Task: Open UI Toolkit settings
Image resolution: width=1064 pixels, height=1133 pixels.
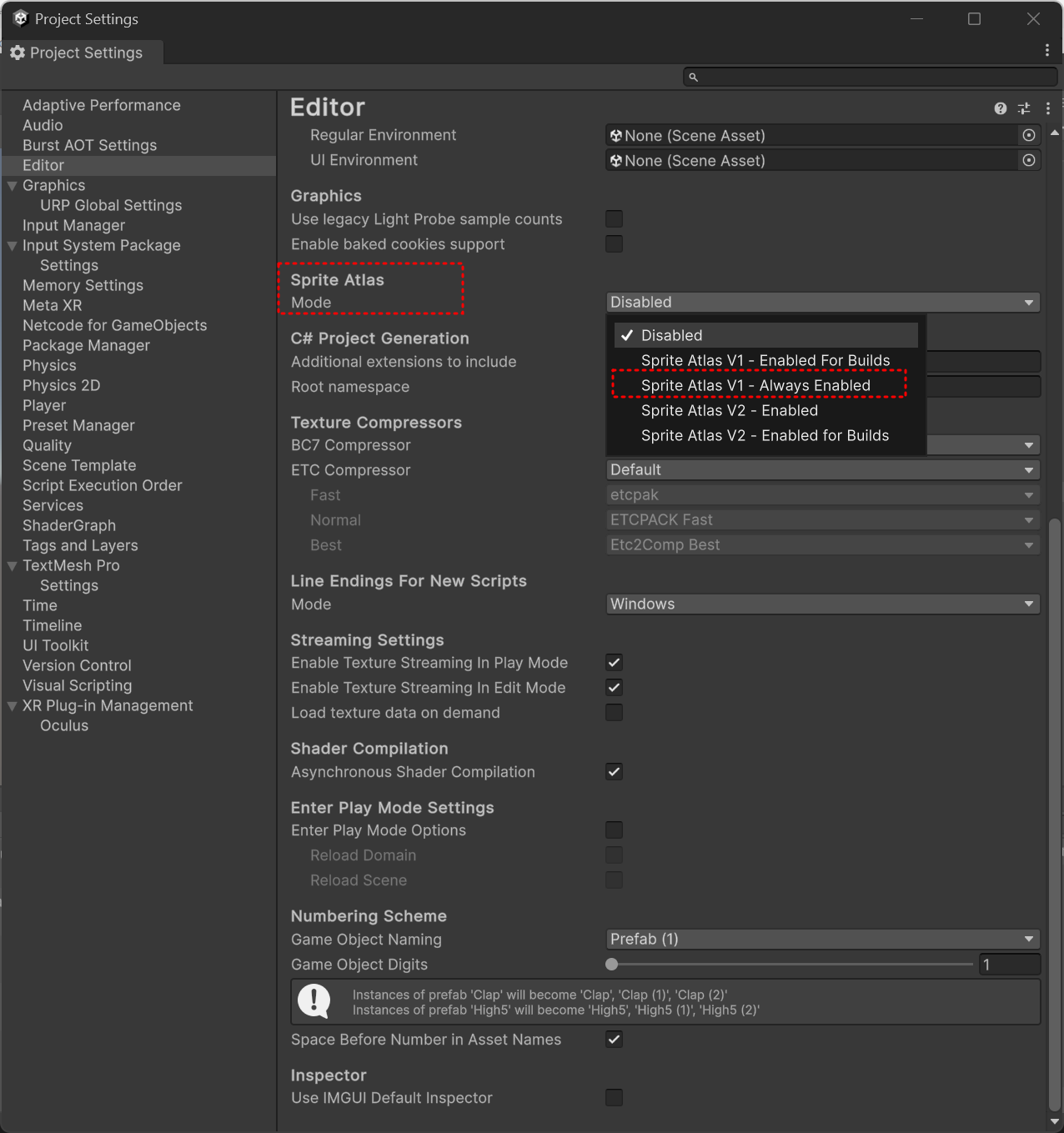Action: [56, 645]
